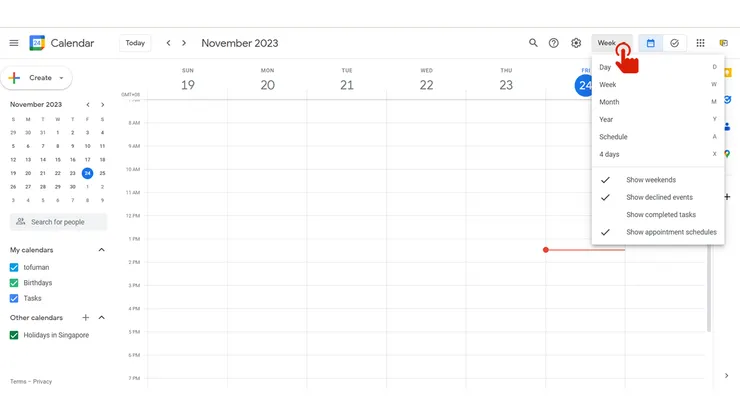This screenshot has height=416, width=740.
Task: Add other calendars plus icon
Action: pos(86,318)
